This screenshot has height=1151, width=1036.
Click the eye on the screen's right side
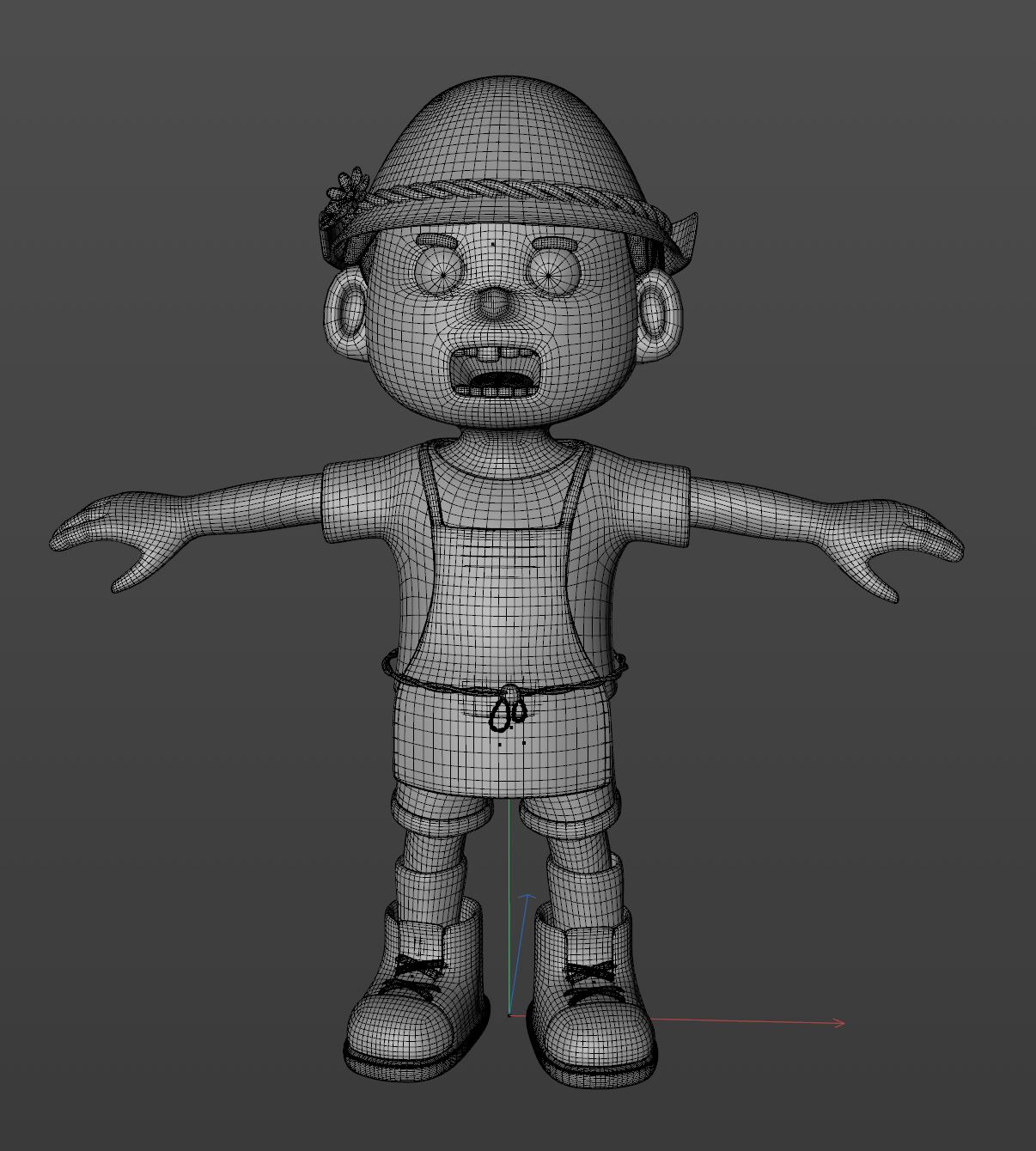point(552,273)
